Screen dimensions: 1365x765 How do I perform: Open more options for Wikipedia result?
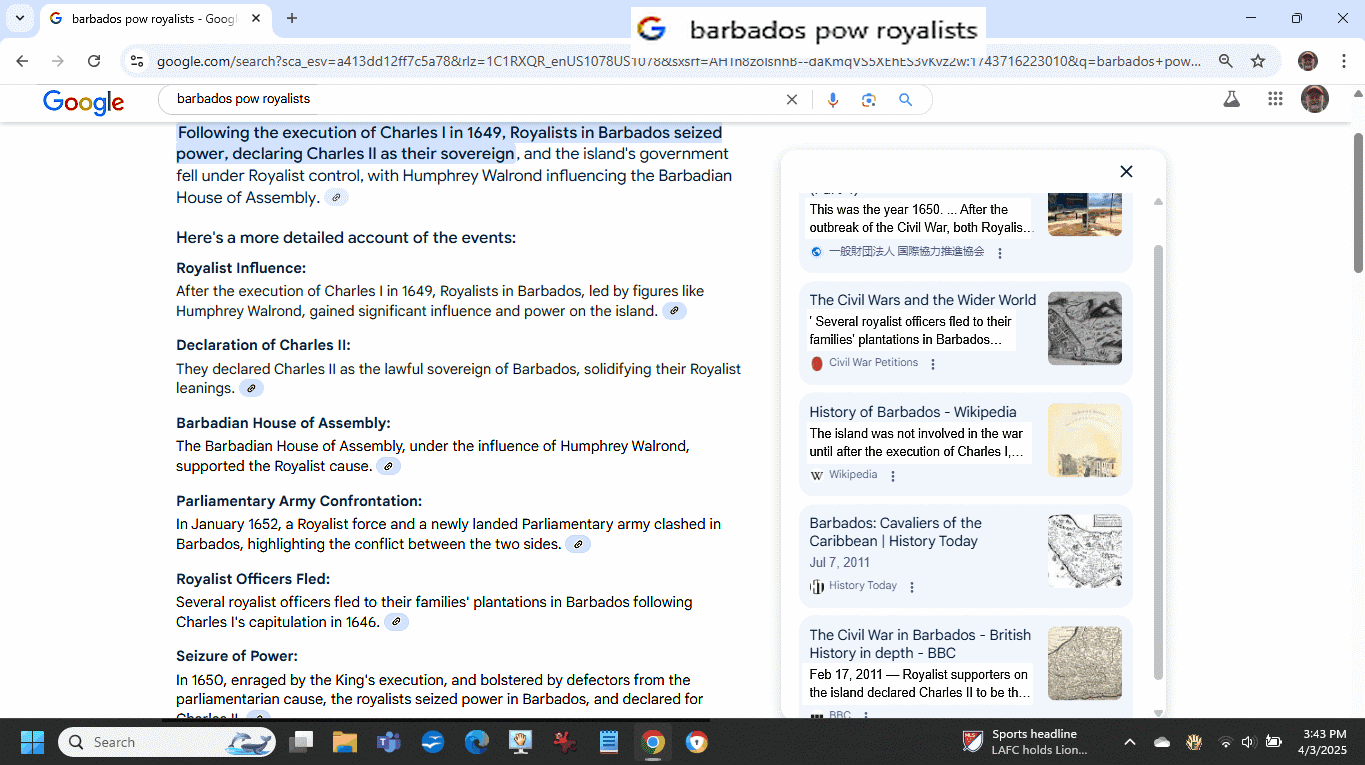pos(893,476)
